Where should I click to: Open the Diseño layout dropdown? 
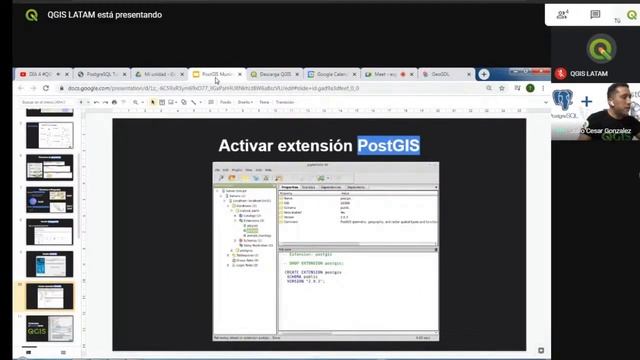click(245, 102)
